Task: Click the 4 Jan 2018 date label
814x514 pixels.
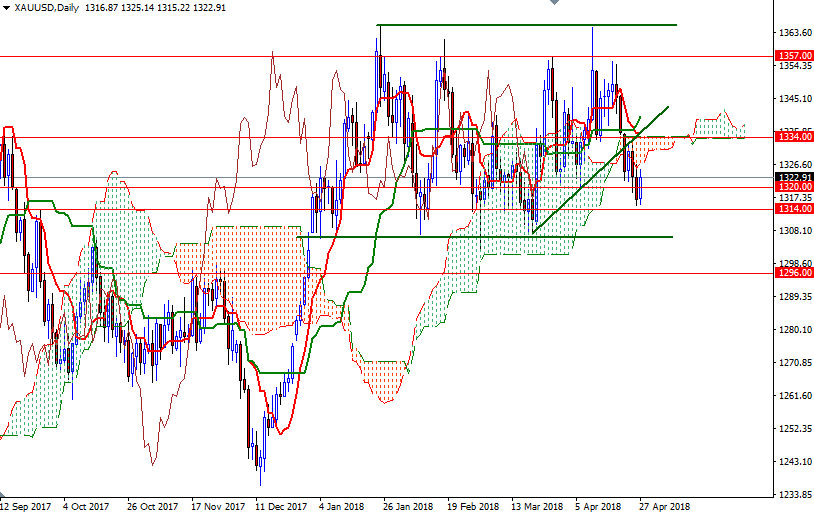Action: point(341,506)
